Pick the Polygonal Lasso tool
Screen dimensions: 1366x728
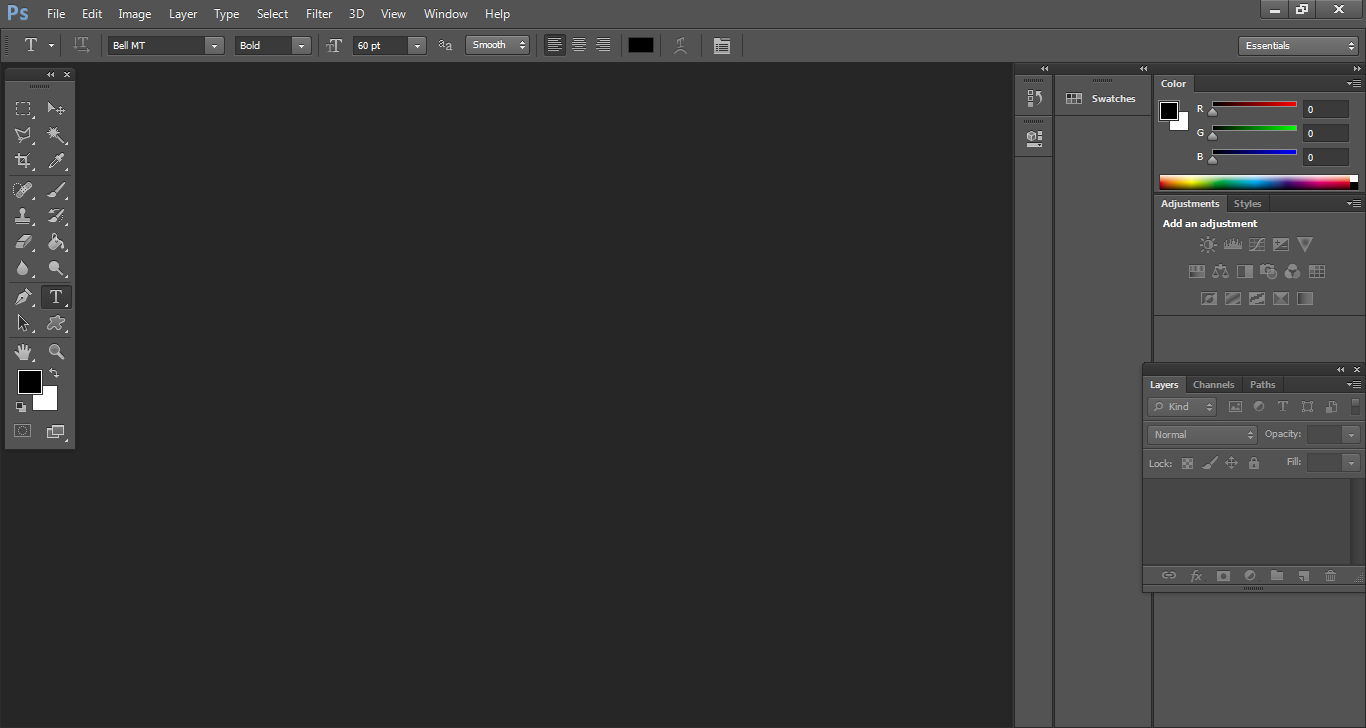[23, 135]
